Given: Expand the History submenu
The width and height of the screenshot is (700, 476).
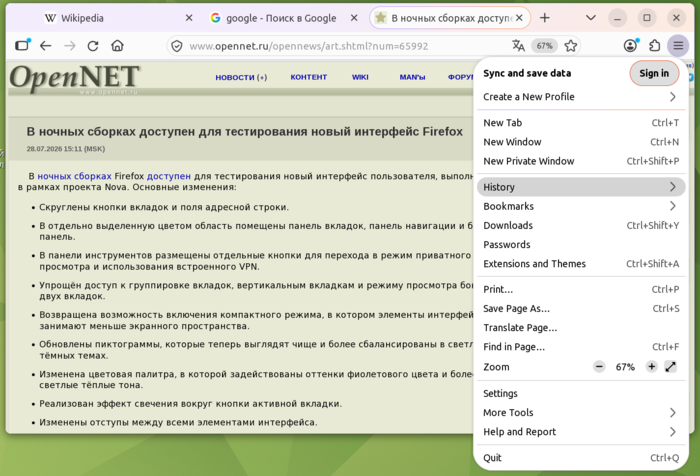Looking at the screenshot, I should click(581, 187).
